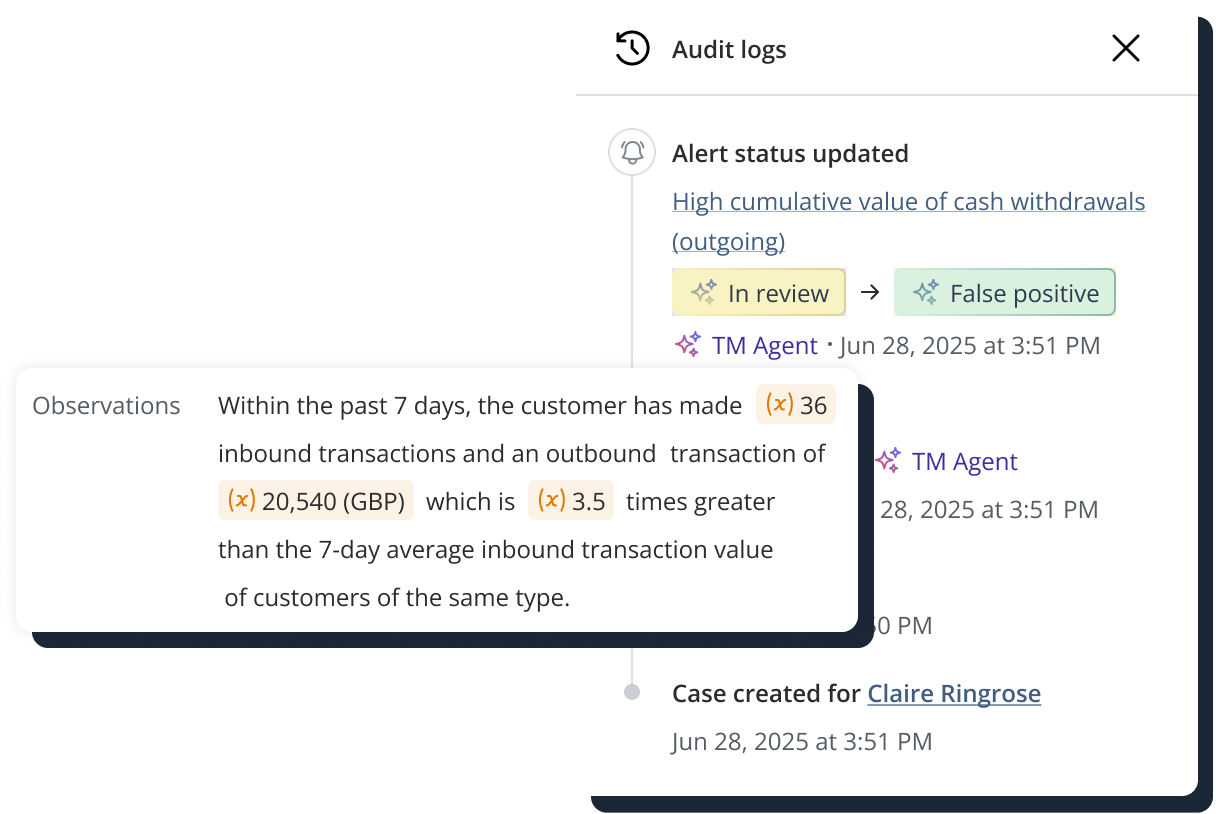Click the sparkle icon inside In review badge

point(704,293)
